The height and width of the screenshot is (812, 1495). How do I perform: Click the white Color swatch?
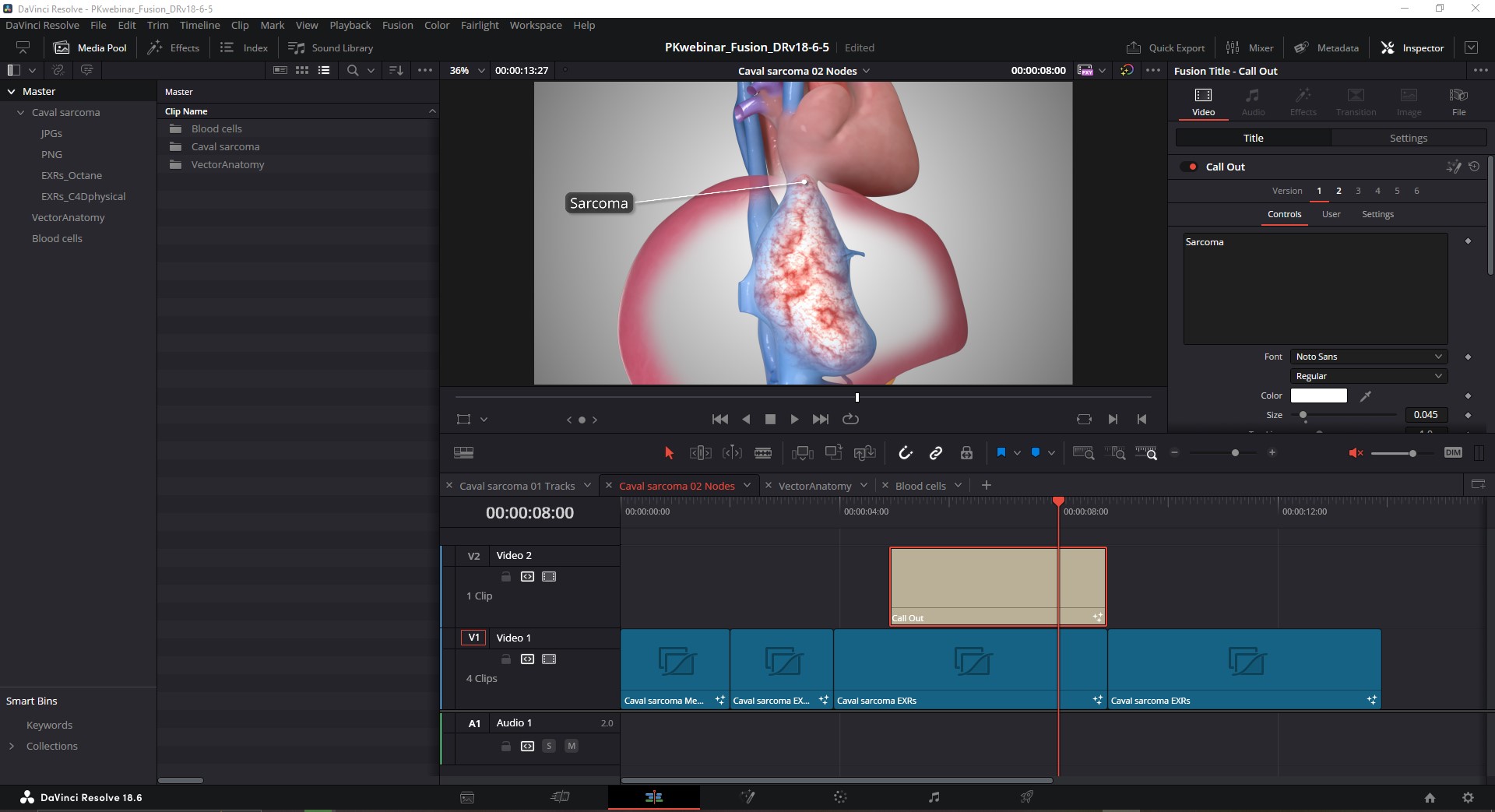(1318, 395)
